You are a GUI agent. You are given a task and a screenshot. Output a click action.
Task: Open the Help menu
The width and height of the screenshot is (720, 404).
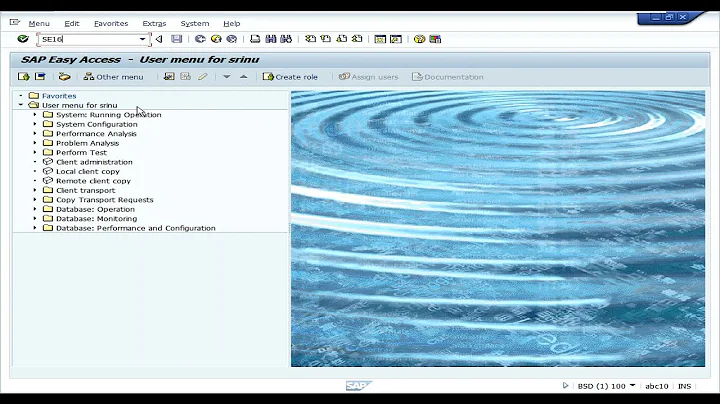231,23
